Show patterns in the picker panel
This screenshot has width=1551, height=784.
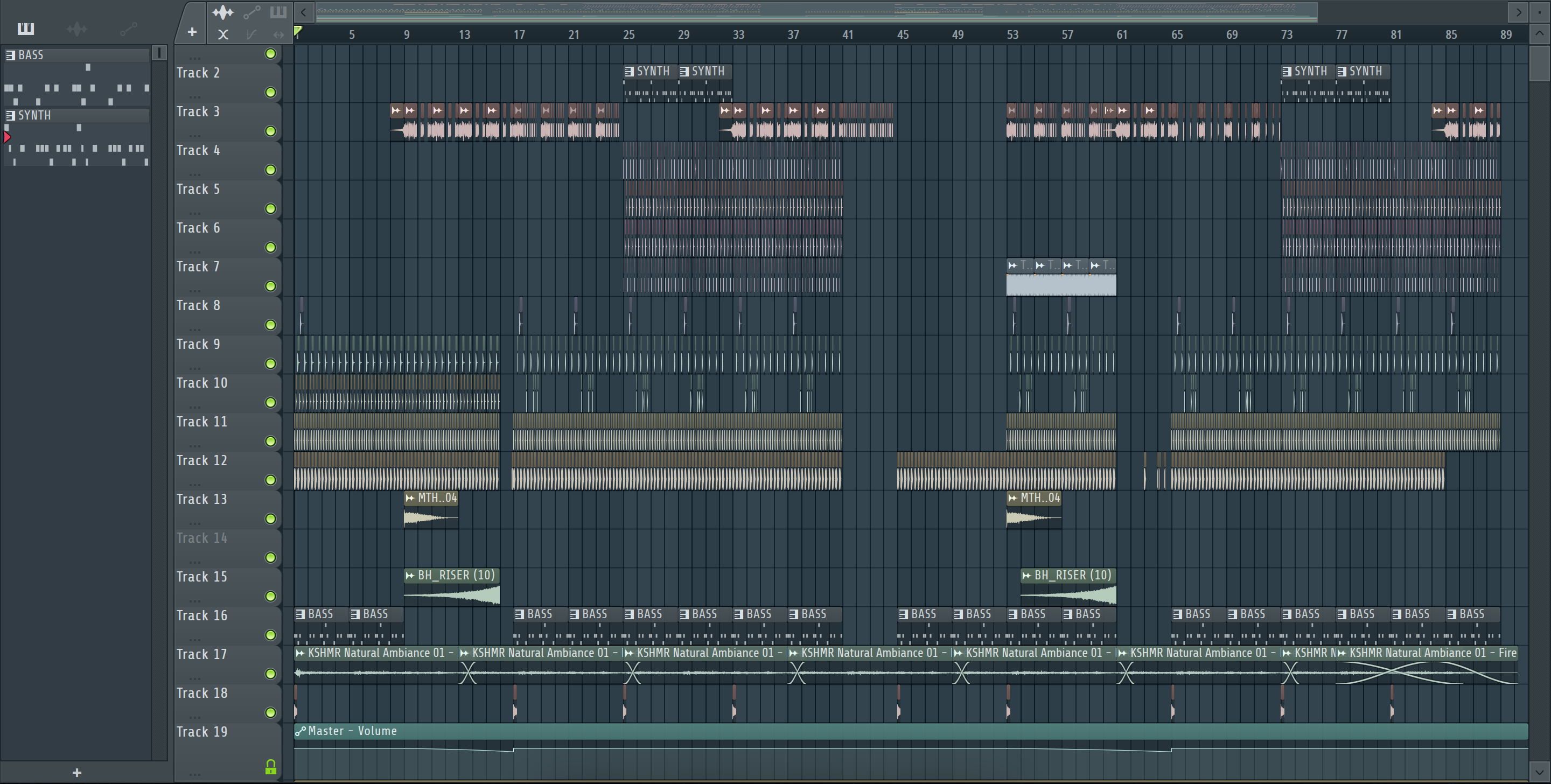pos(25,29)
